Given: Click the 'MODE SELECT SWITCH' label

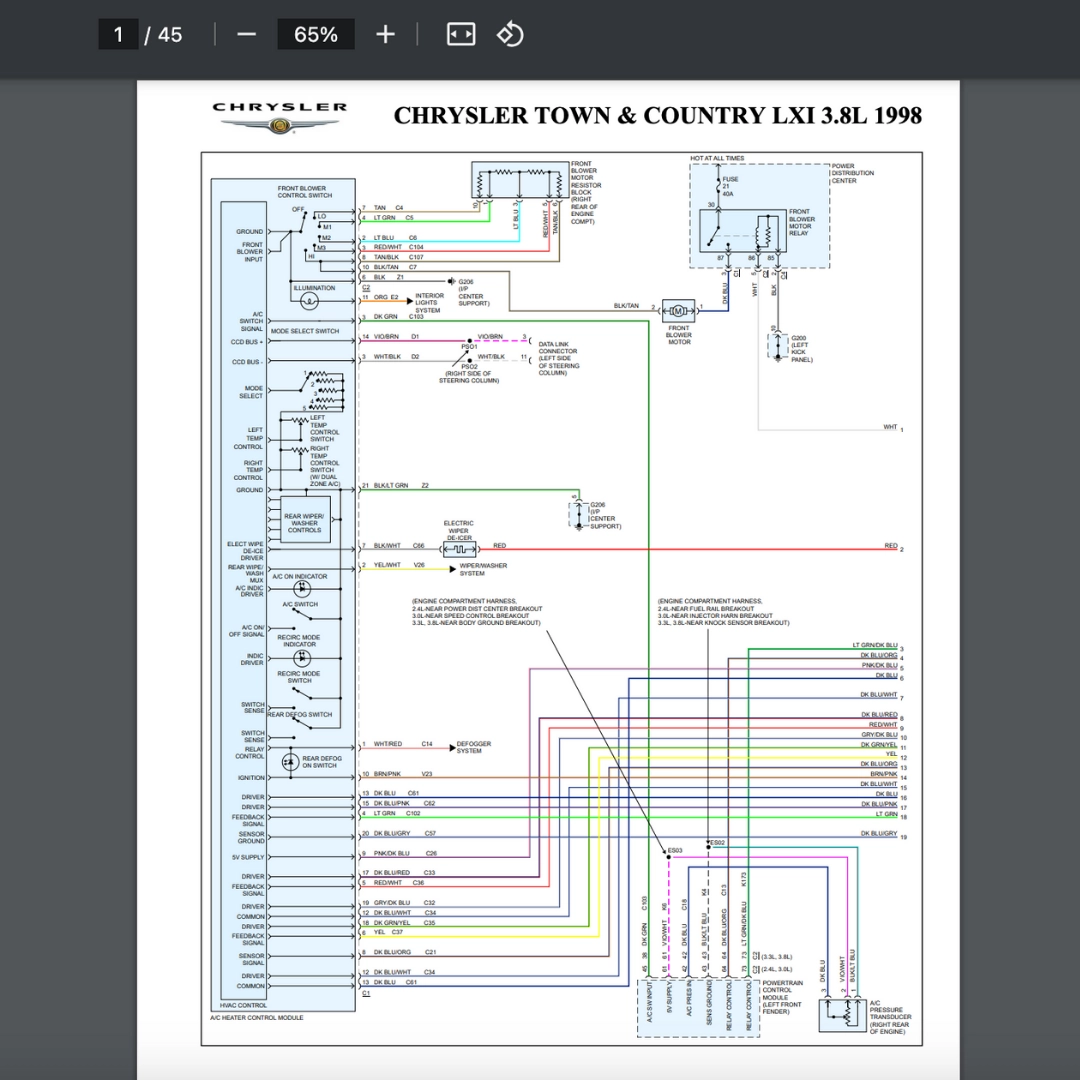Looking at the screenshot, I should 304,331.
